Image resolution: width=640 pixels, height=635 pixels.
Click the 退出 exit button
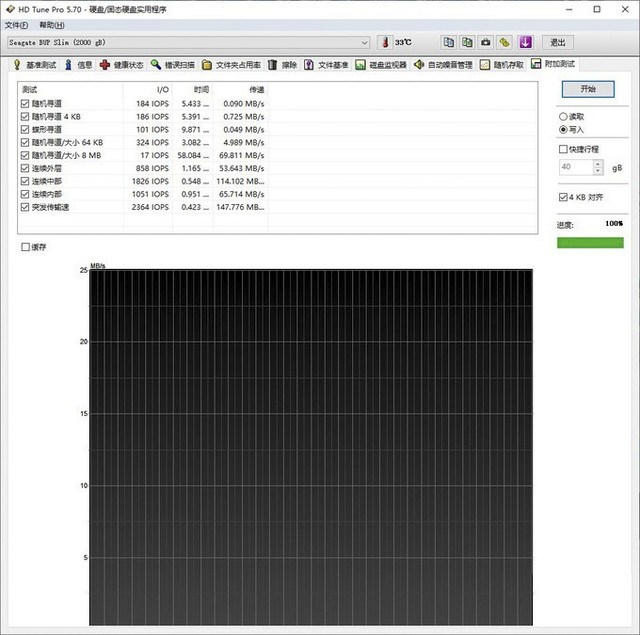[x=558, y=42]
